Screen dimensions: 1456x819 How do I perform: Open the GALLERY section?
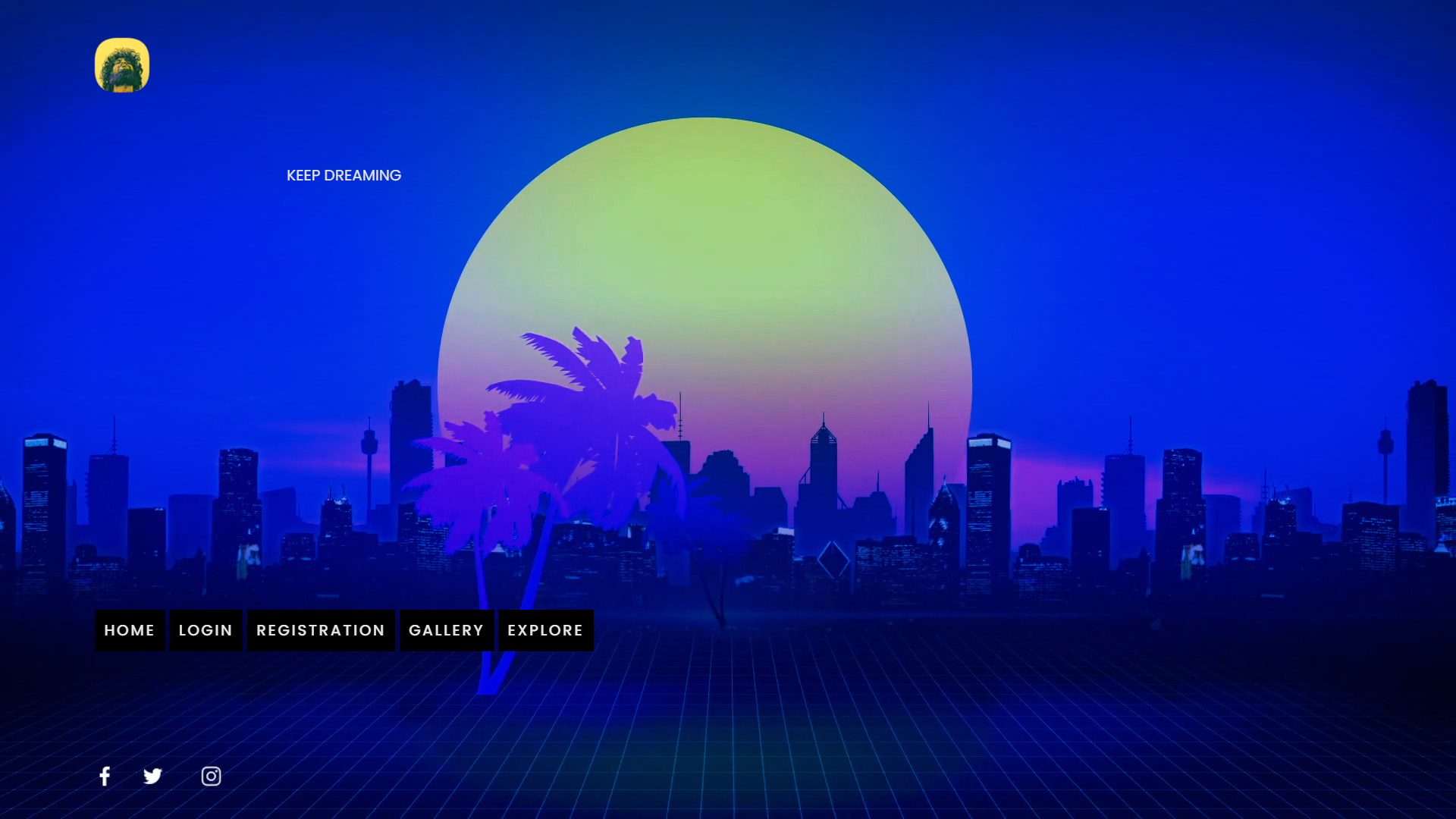tap(446, 630)
